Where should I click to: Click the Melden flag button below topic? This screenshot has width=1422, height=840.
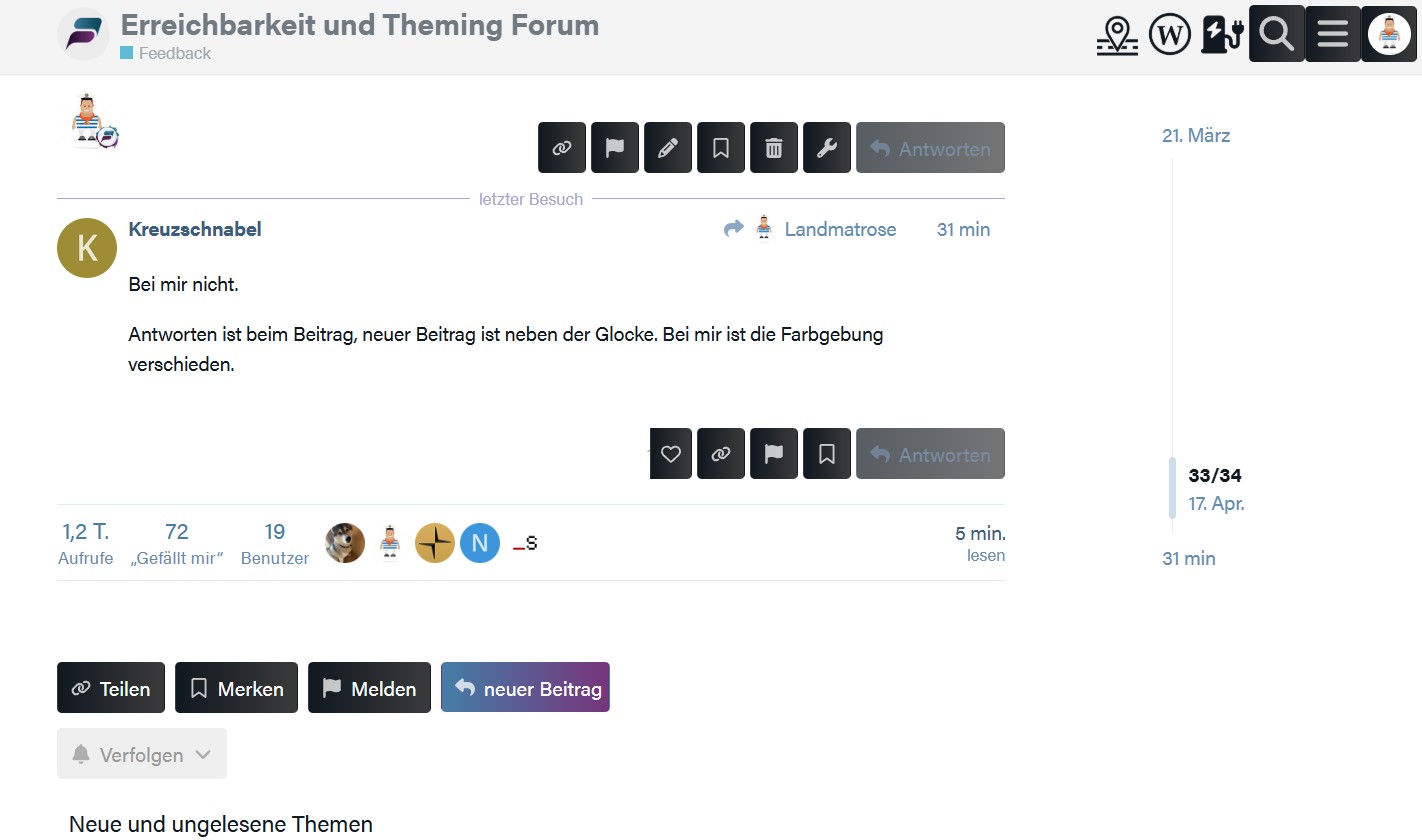tap(369, 688)
